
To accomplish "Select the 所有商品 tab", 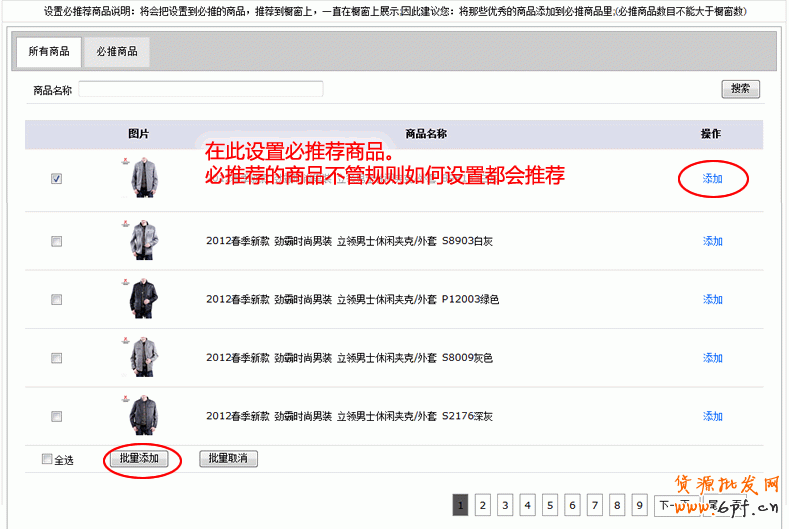I will (x=49, y=51).
